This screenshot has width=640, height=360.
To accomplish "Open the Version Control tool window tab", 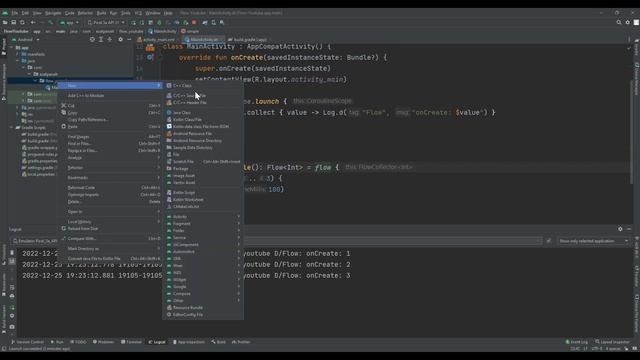I will 27,342.
